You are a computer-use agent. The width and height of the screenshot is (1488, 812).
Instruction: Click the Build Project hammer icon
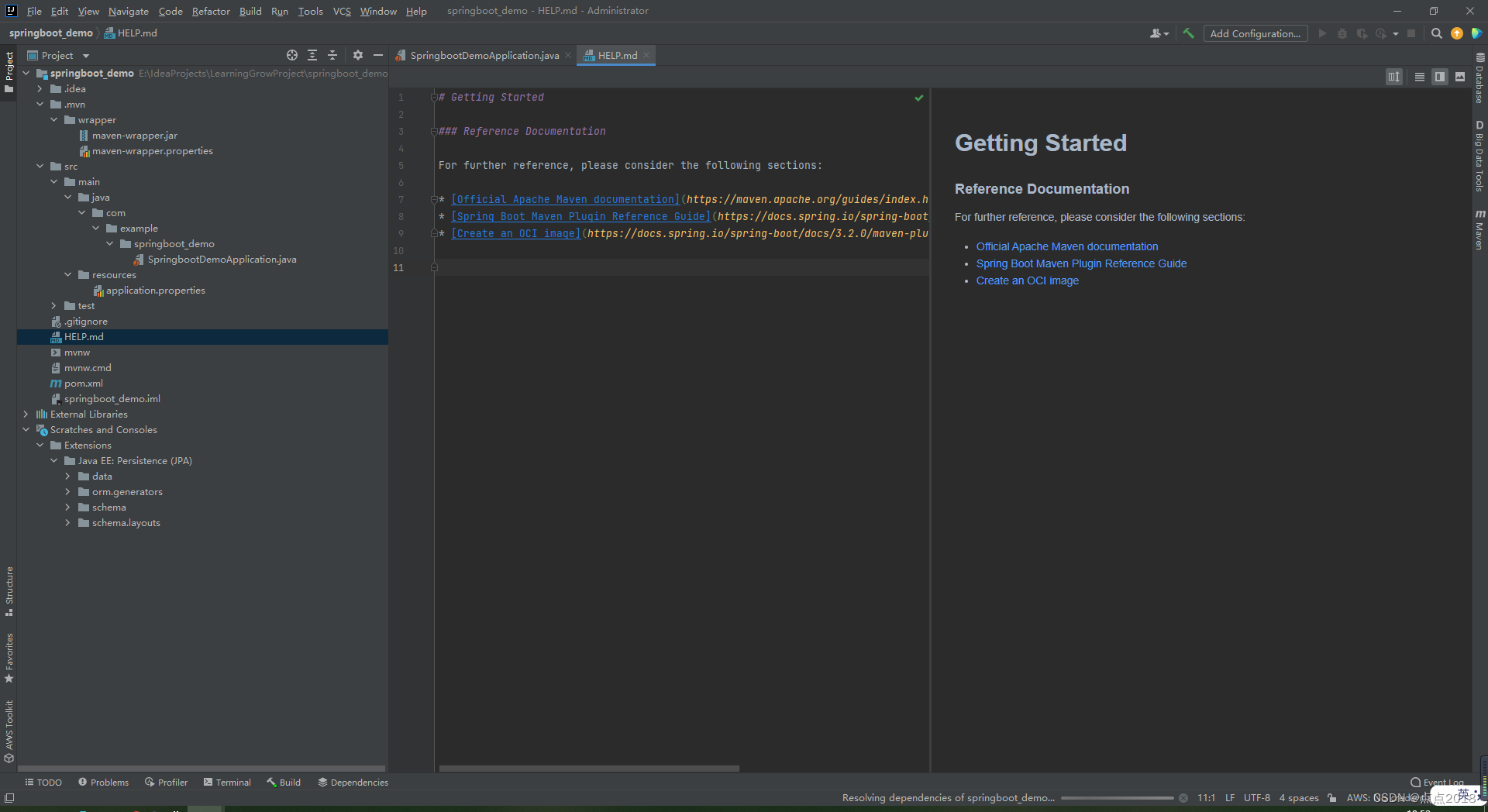pyautogui.click(x=1188, y=33)
